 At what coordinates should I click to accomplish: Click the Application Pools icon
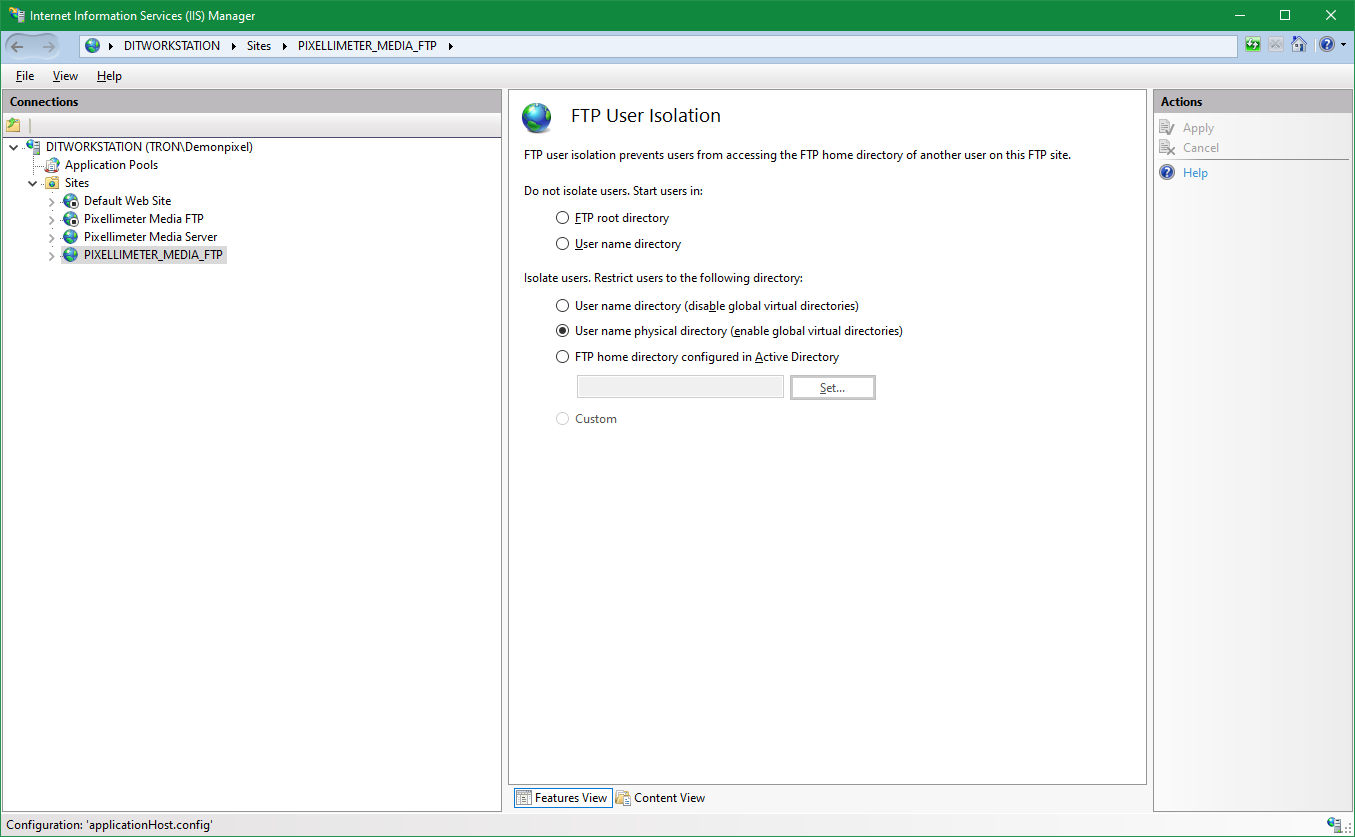click(52, 165)
